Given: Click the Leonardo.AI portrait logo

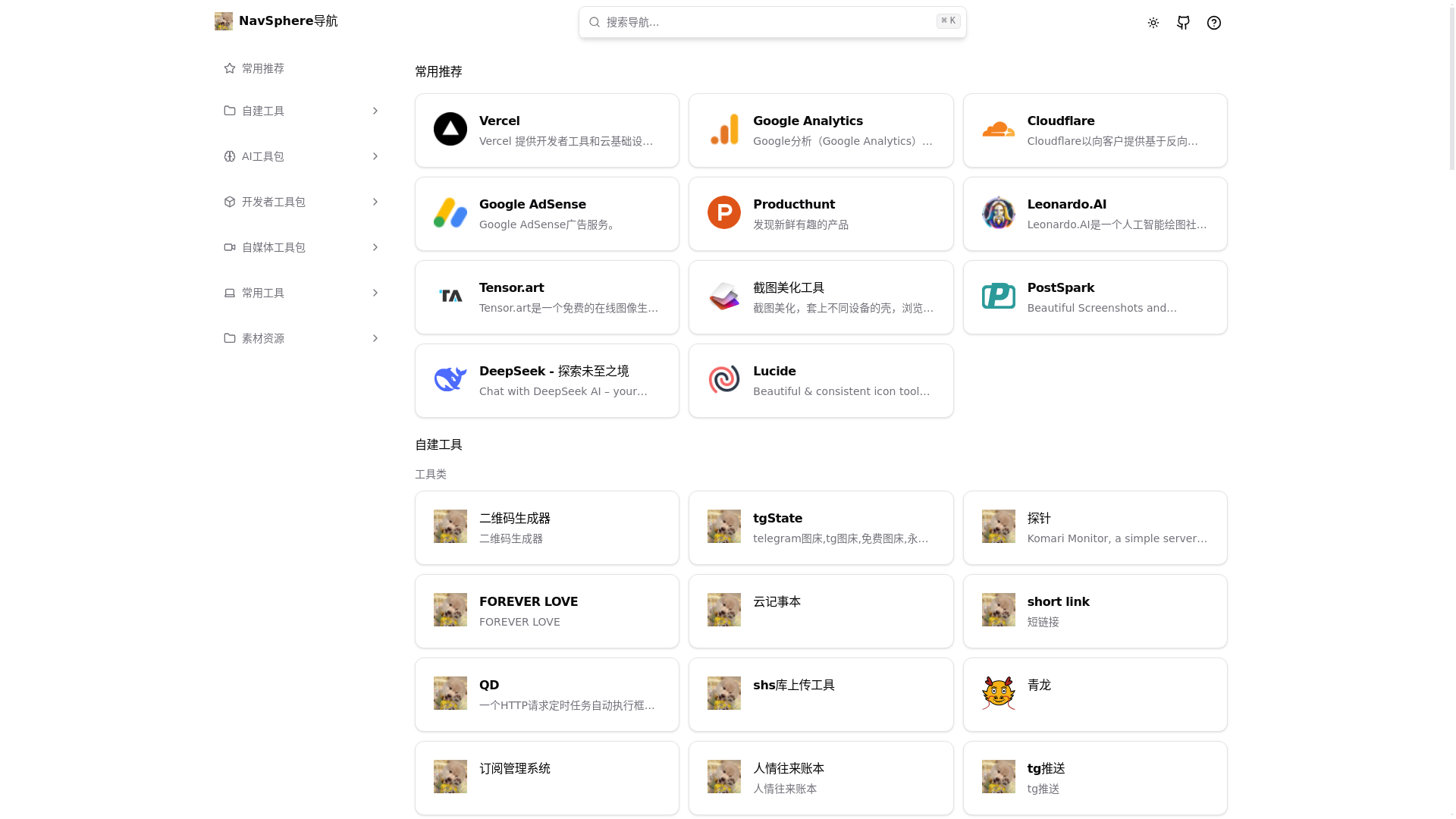Looking at the screenshot, I should [x=999, y=212].
